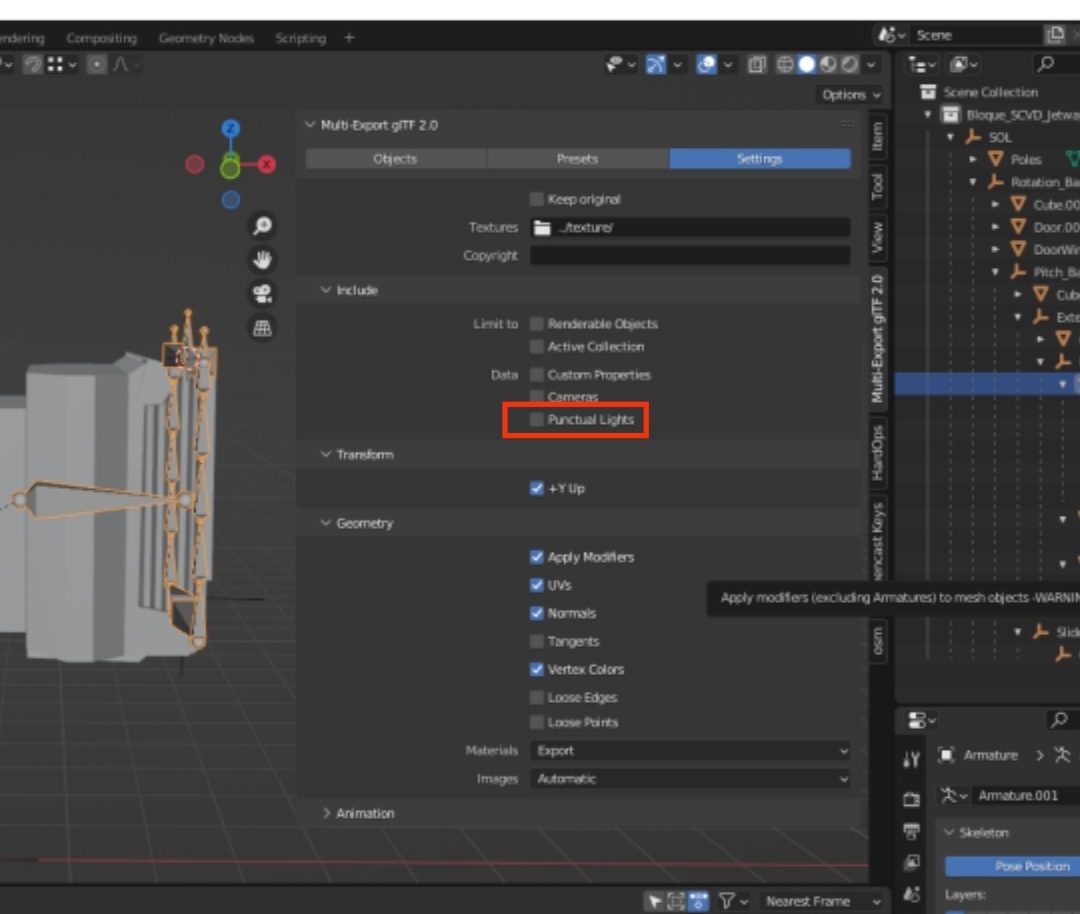
Task: Click the Pose Position button
Action: coord(1030,866)
